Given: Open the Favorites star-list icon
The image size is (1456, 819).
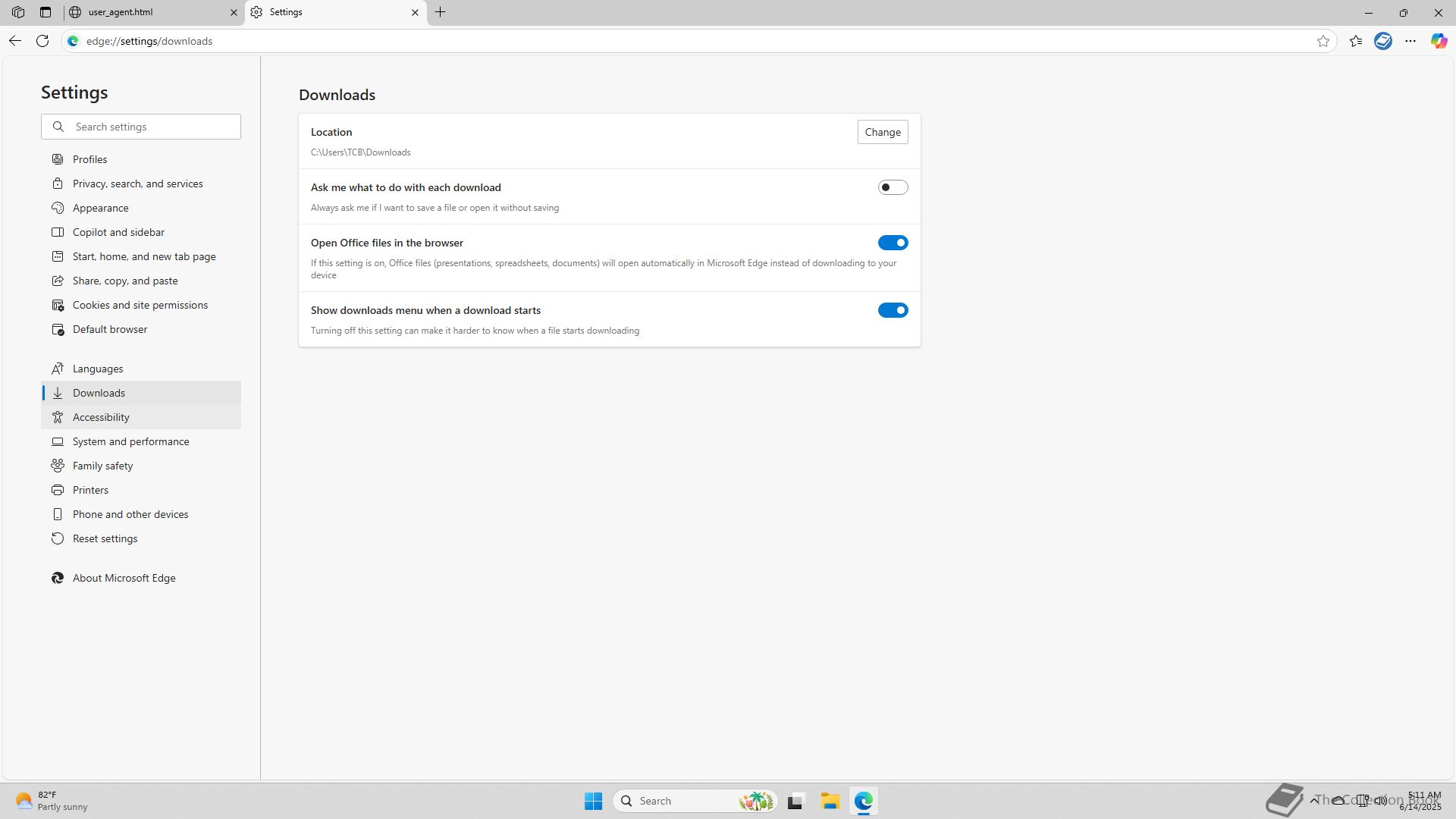Looking at the screenshot, I should coord(1356,41).
